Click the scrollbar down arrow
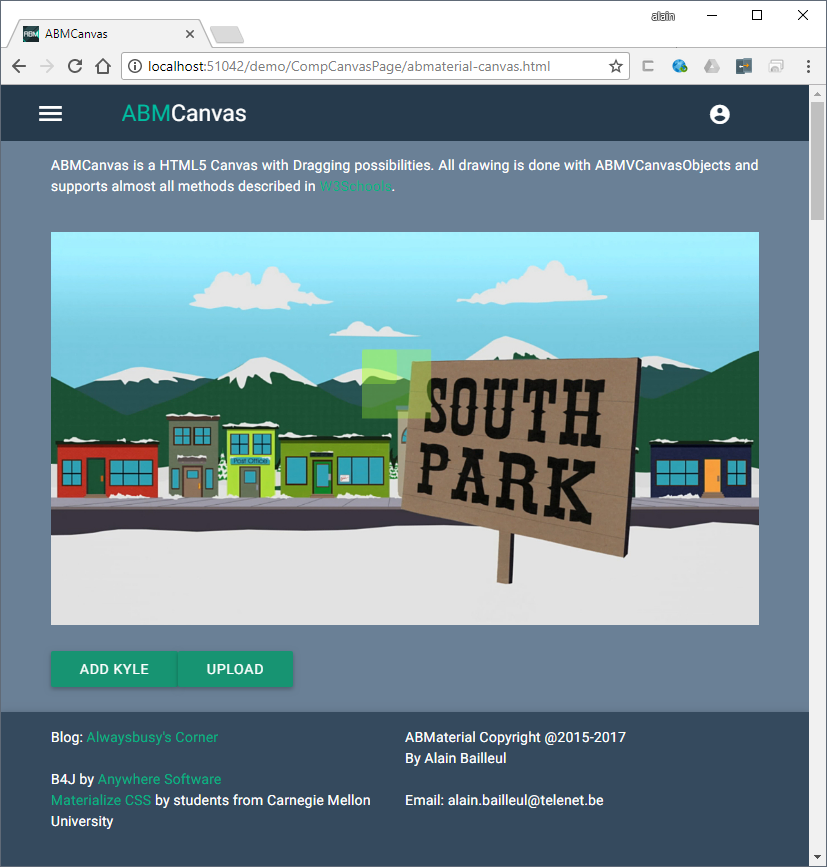This screenshot has height=867, width=827. click(x=817, y=856)
